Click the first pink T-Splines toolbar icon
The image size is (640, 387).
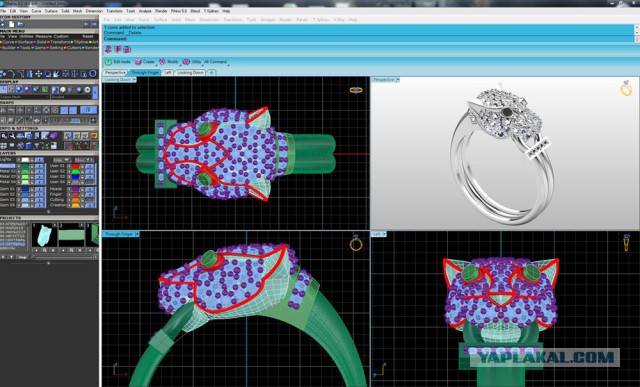tap(108, 50)
